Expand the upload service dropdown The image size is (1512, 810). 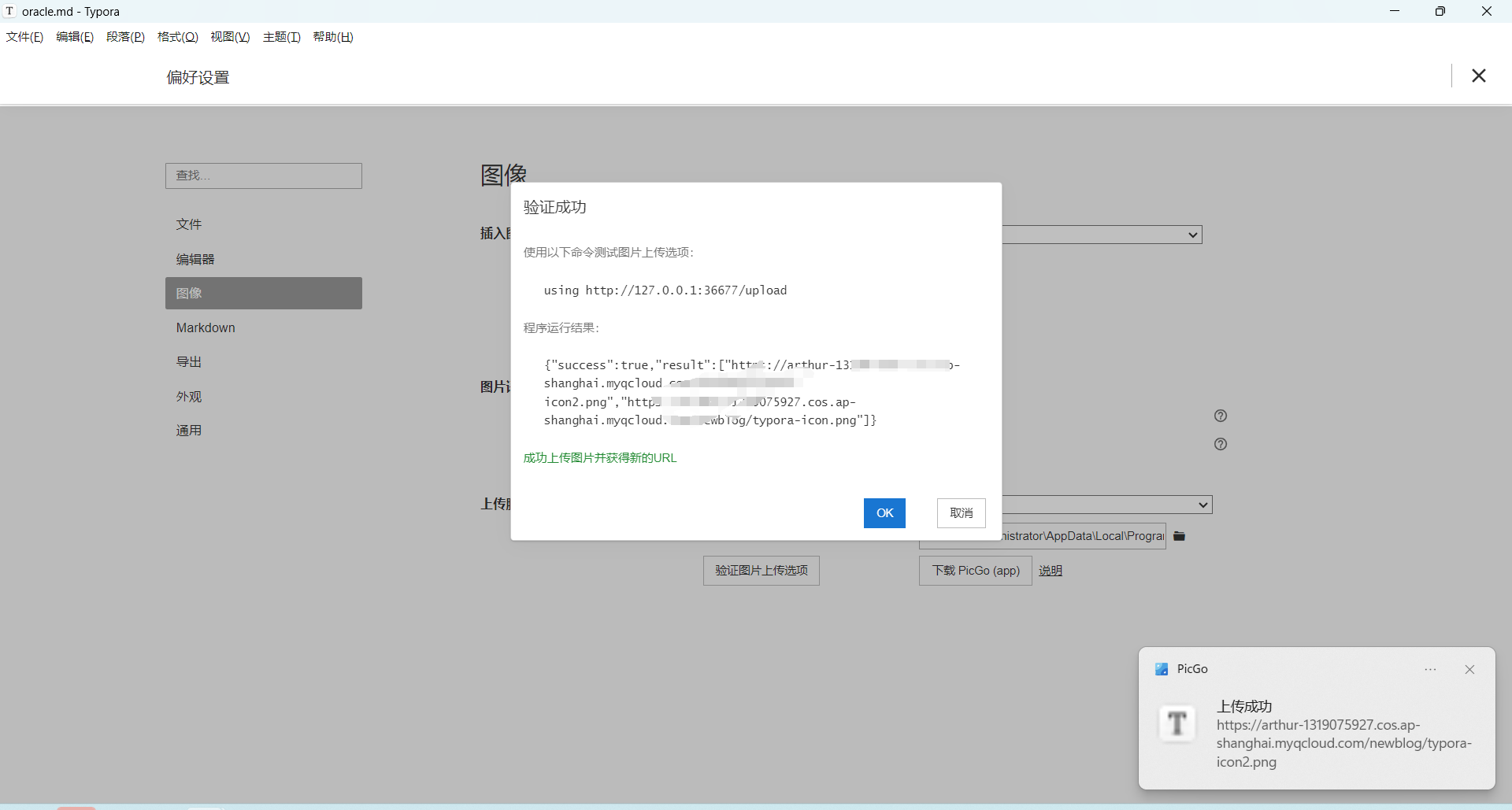pyautogui.click(x=1107, y=505)
